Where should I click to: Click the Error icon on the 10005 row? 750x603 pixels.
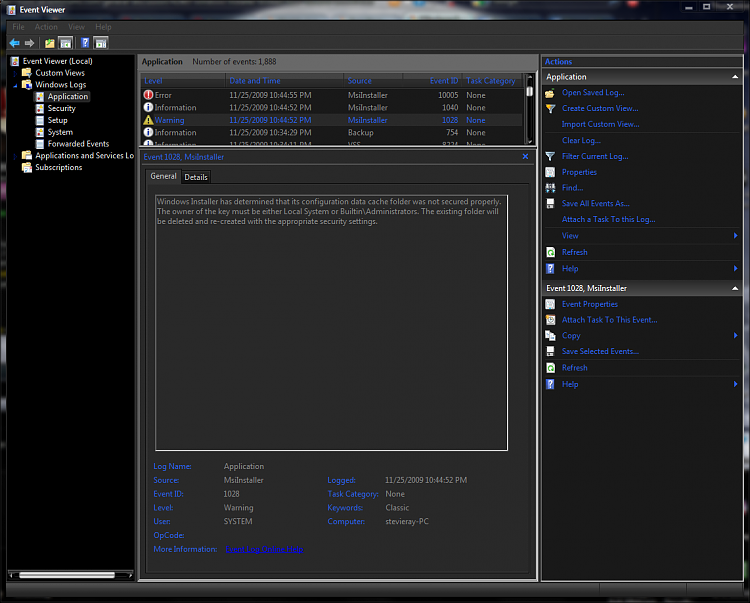coord(148,95)
